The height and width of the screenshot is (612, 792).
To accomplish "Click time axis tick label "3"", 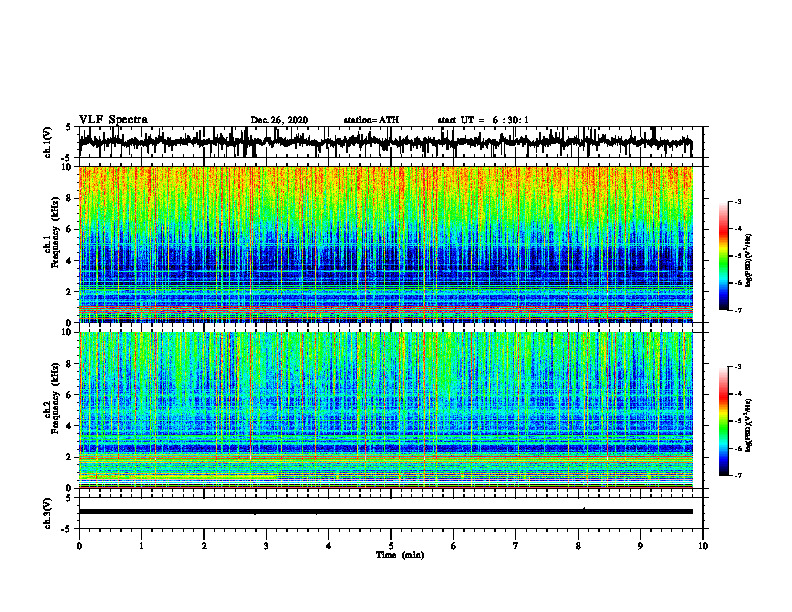I will click(x=266, y=546).
